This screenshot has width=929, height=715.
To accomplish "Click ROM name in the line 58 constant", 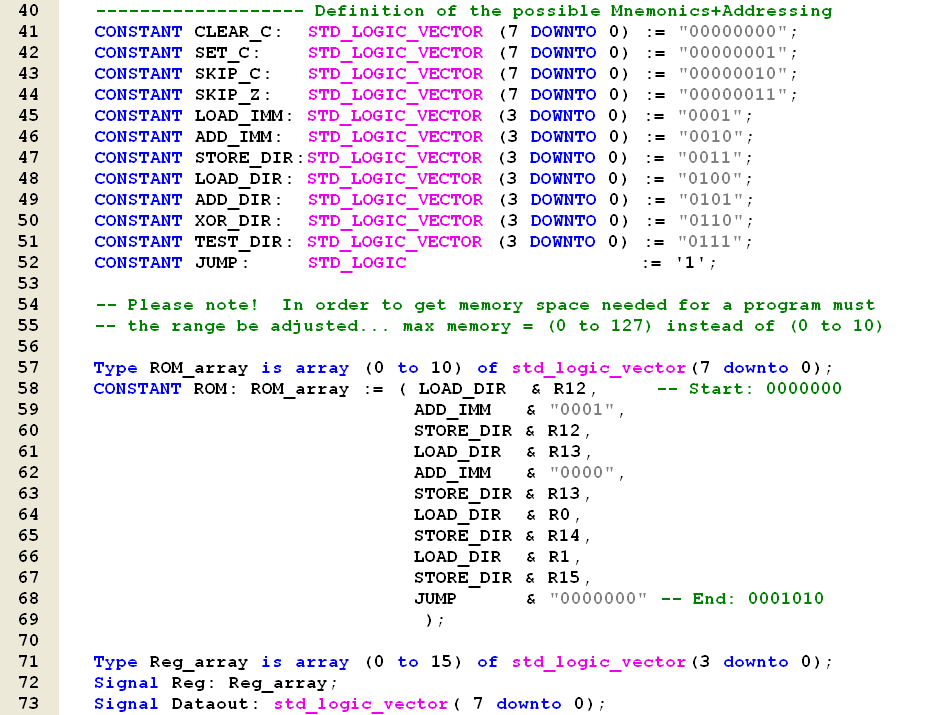I will click(x=210, y=389).
